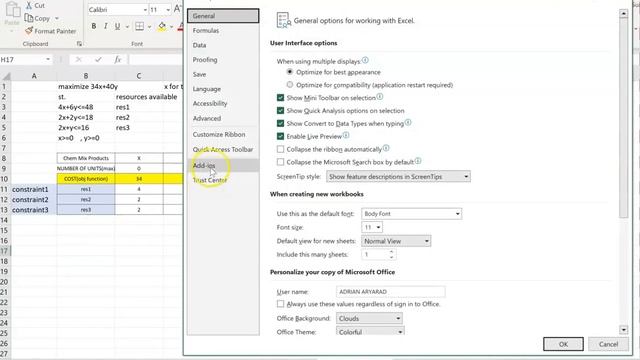640x360 pixels.
Task: Click the Cut scissors icon
Action: tap(29, 5)
